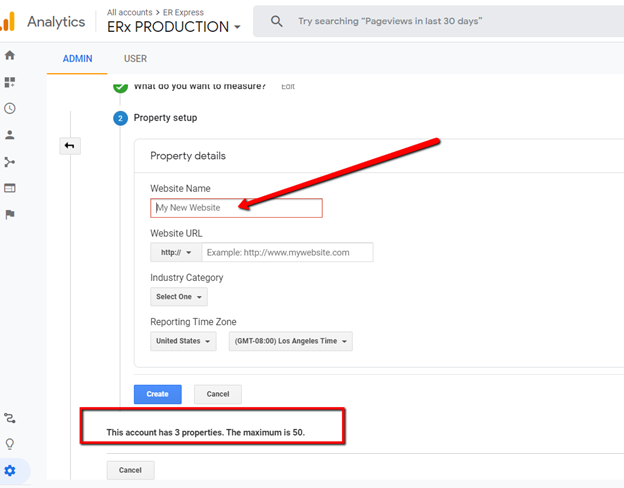The width and height of the screenshot is (624, 488).
Task: Open the United States country dropdown
Action: [183, 341]
